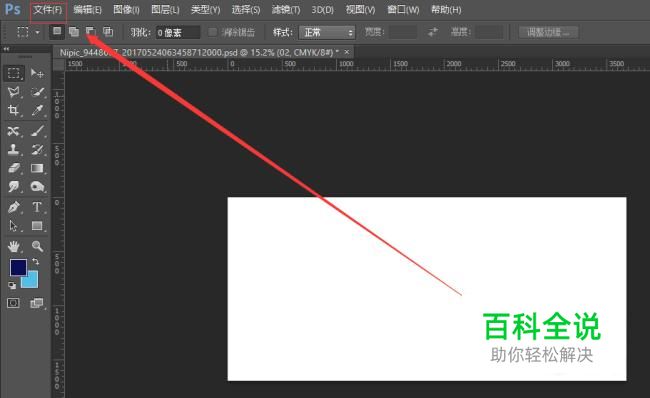Viewport: 650px width, 398px height.
Task: Click the Ps application logo
Action: click(x=12, y=9)
